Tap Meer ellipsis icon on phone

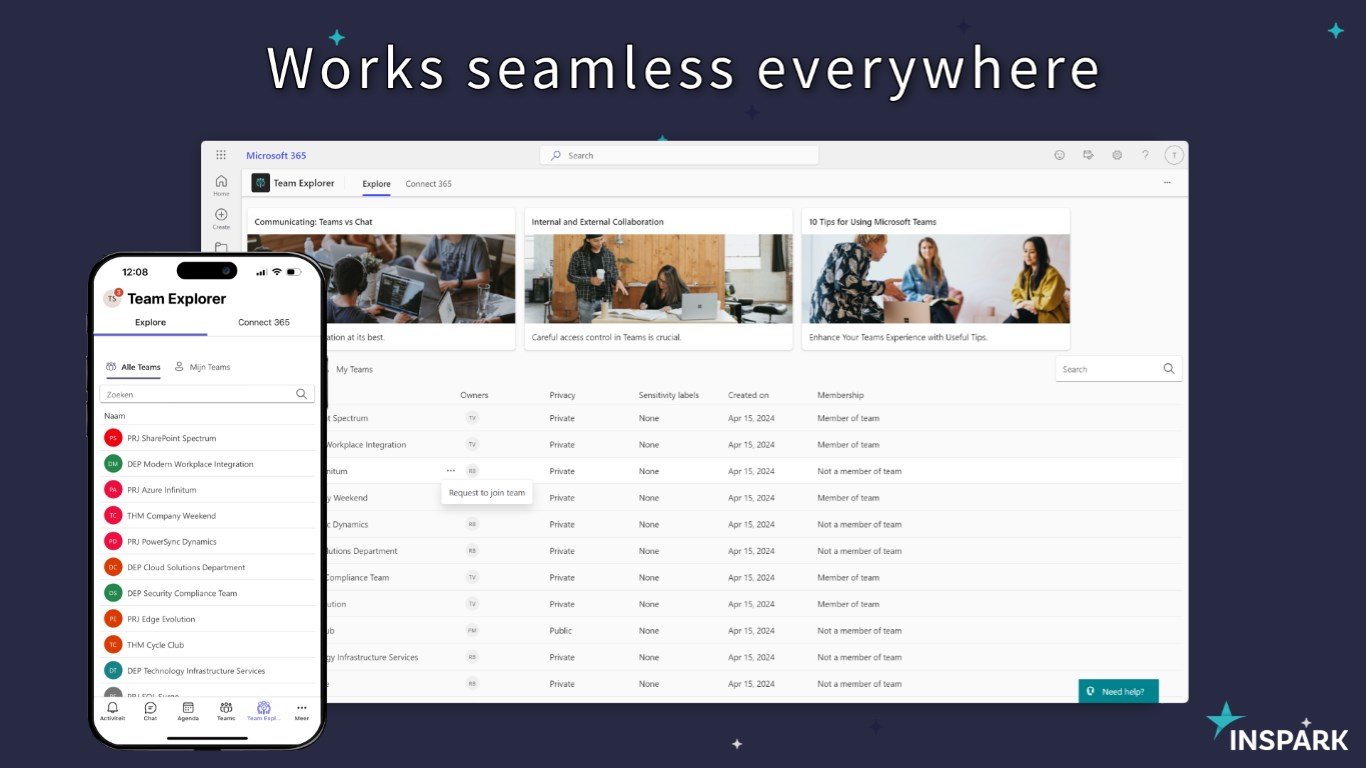[302, 707]
